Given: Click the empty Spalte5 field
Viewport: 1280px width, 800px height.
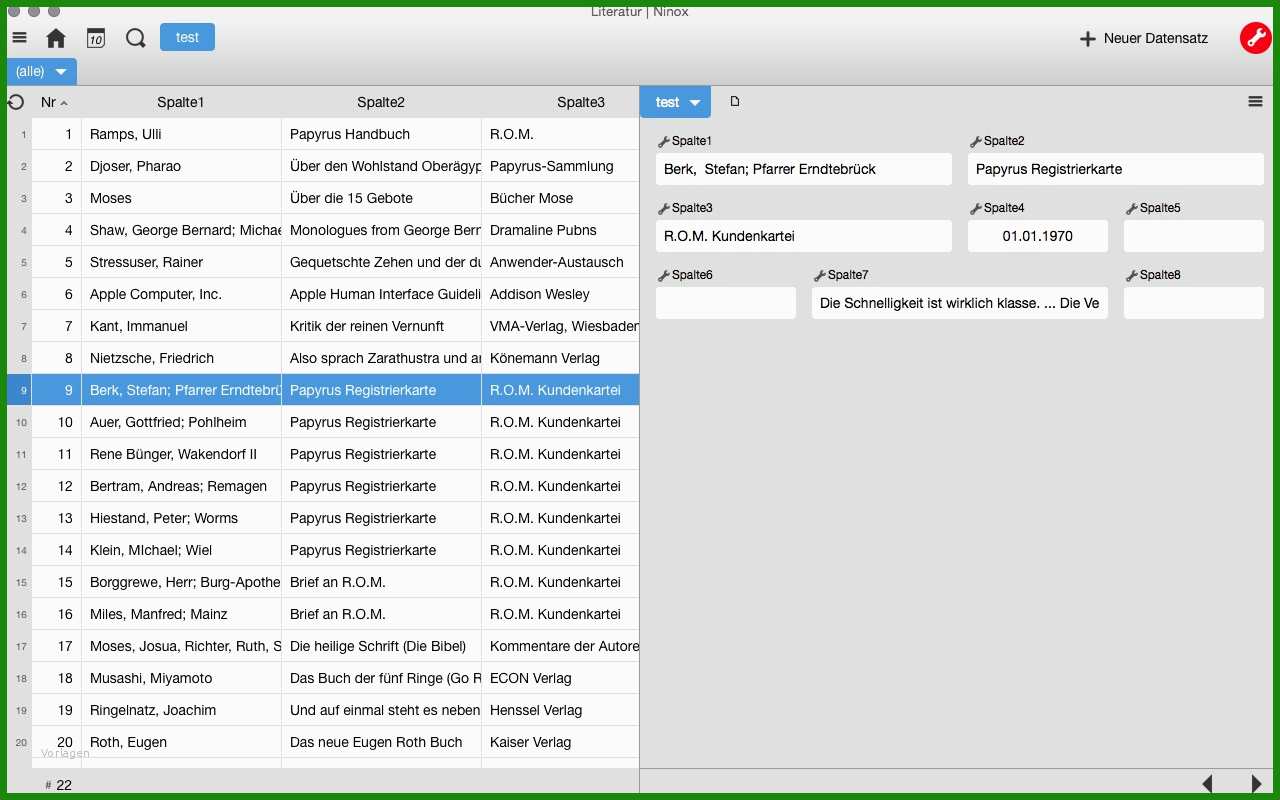Looking at the screenshot, I should click(1194, 236).
